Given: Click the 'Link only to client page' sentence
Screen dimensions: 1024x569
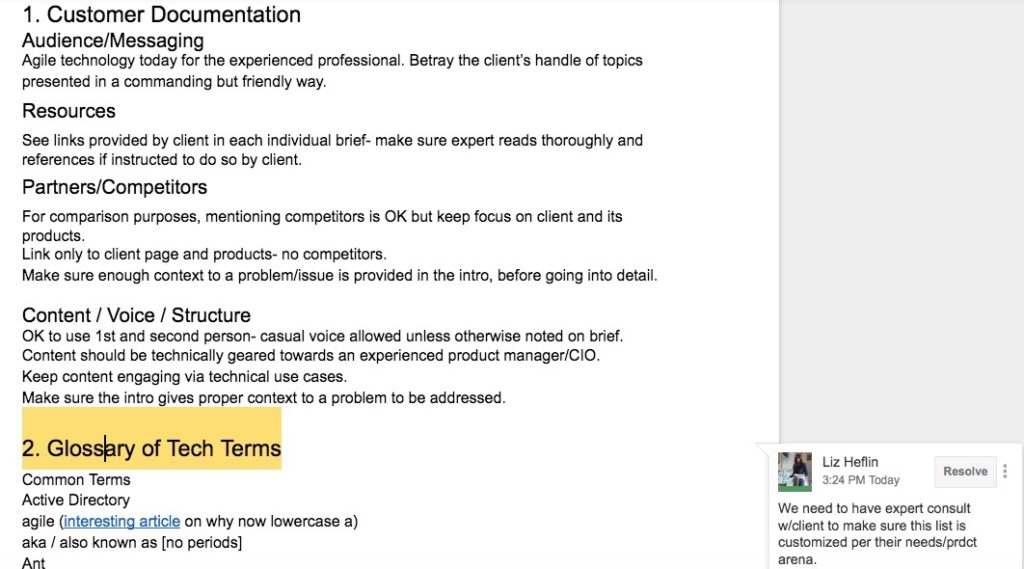Looking at the screenshot, I should tap(204, 254).
